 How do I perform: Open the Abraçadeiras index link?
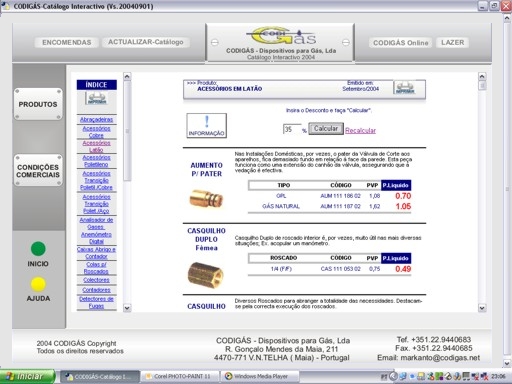96,119
